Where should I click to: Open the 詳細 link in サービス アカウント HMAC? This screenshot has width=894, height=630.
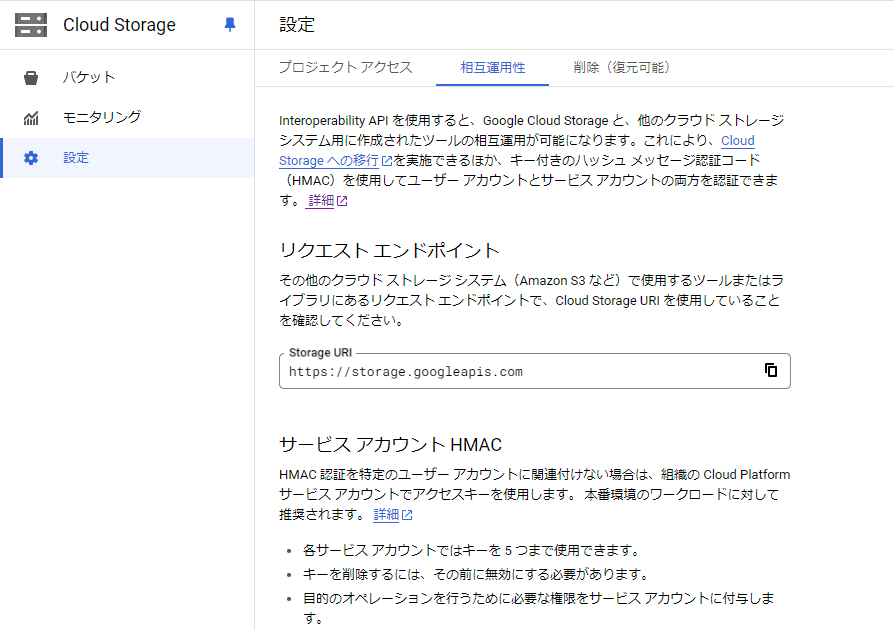pyautogui.click(x=386, y=515)
